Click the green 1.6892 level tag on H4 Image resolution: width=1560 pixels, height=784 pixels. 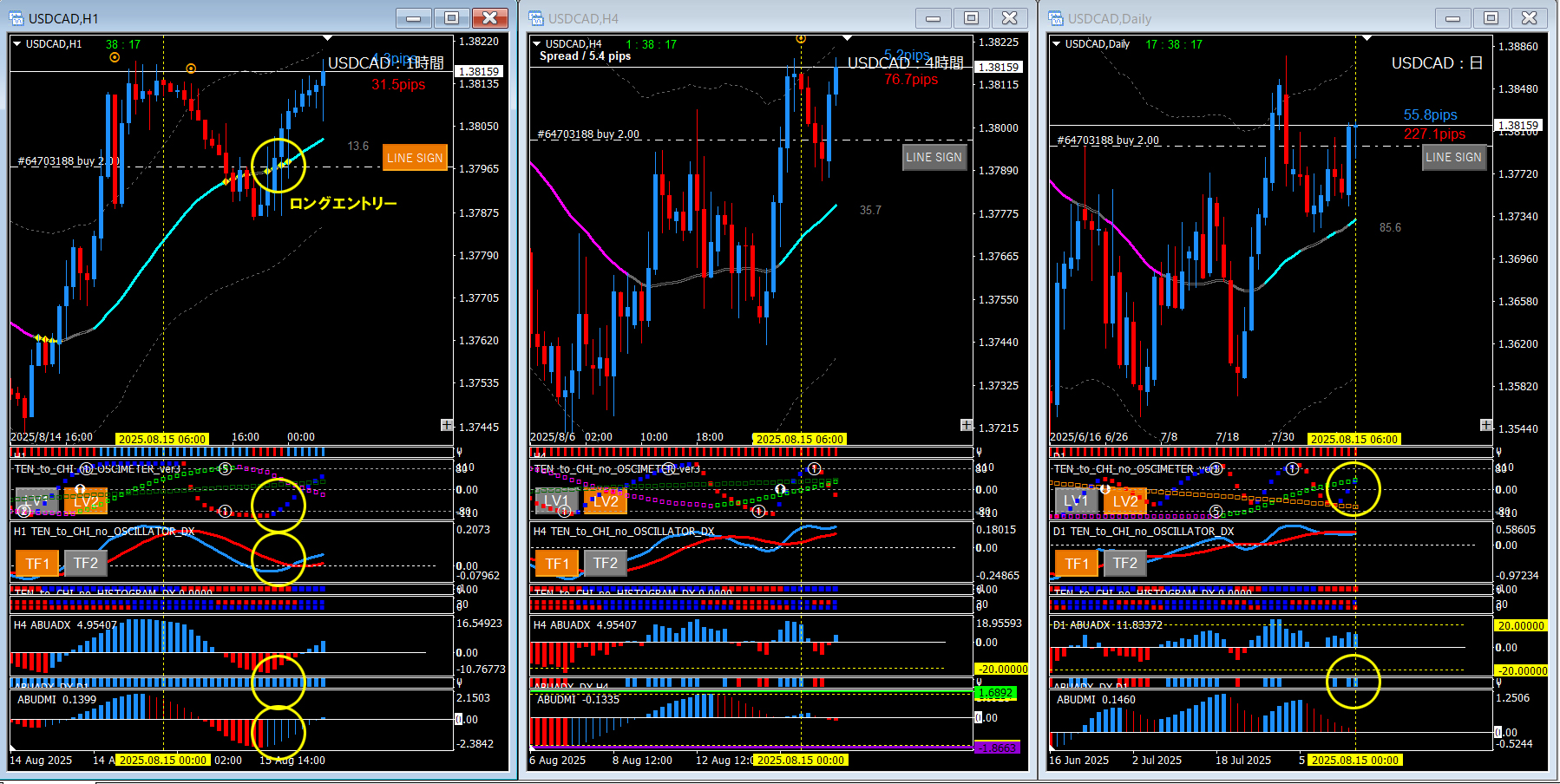(x=995, y=693)
